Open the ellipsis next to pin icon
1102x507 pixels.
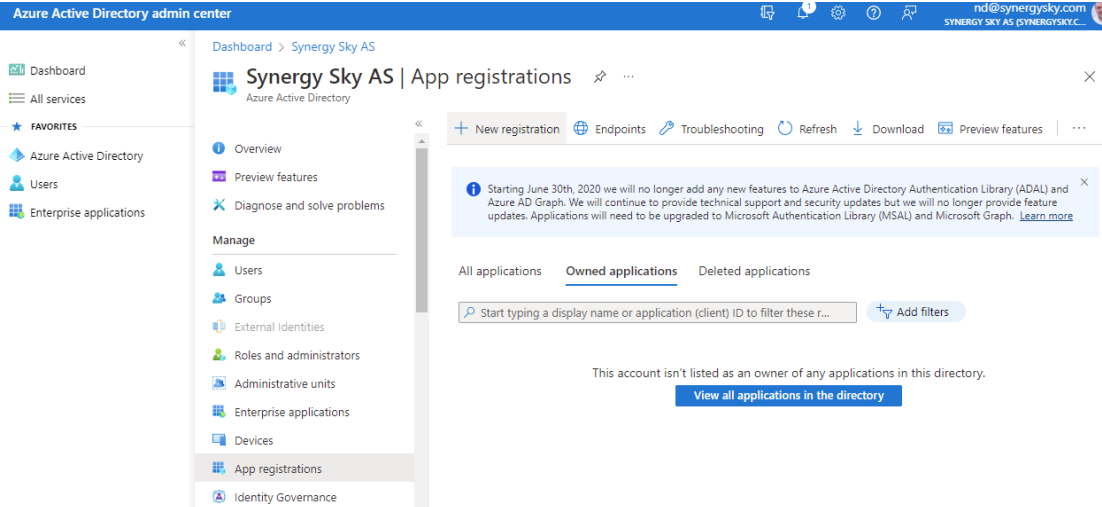coord(628,76)
